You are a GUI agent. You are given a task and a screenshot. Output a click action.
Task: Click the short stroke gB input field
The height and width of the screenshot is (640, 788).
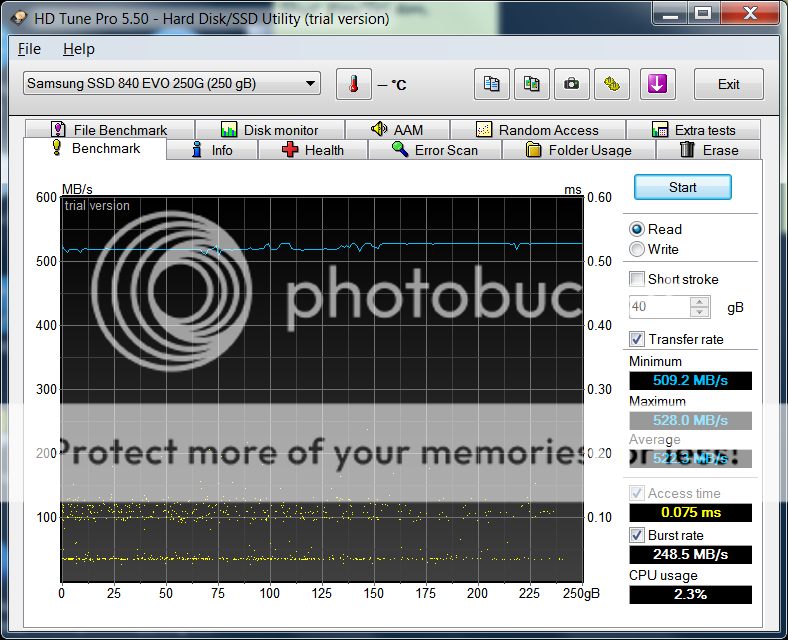pyautogui.click(x=660, y=307)
